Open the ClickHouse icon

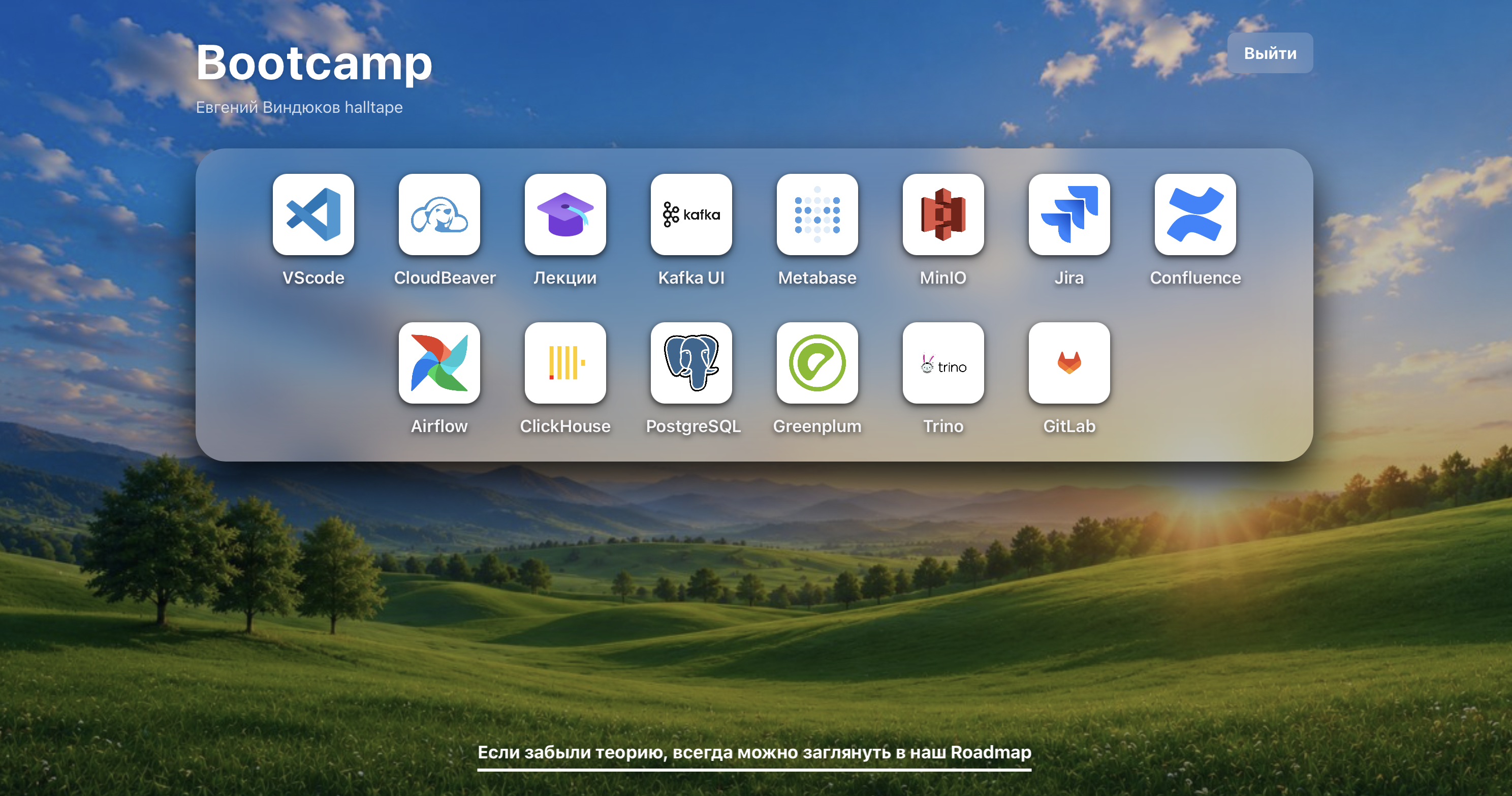click(x=565, y=363)
